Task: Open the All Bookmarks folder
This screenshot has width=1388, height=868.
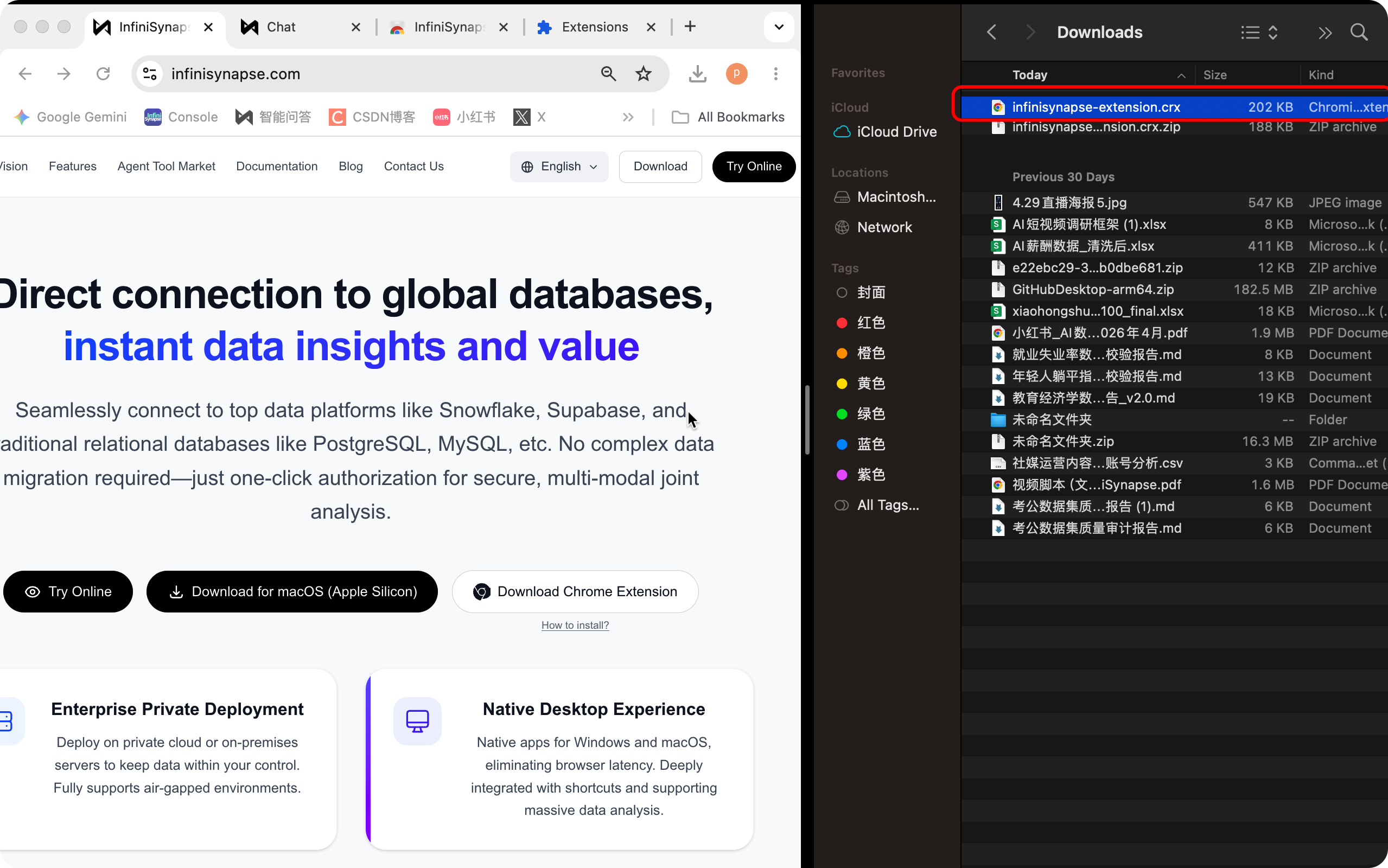Action: 728,117
